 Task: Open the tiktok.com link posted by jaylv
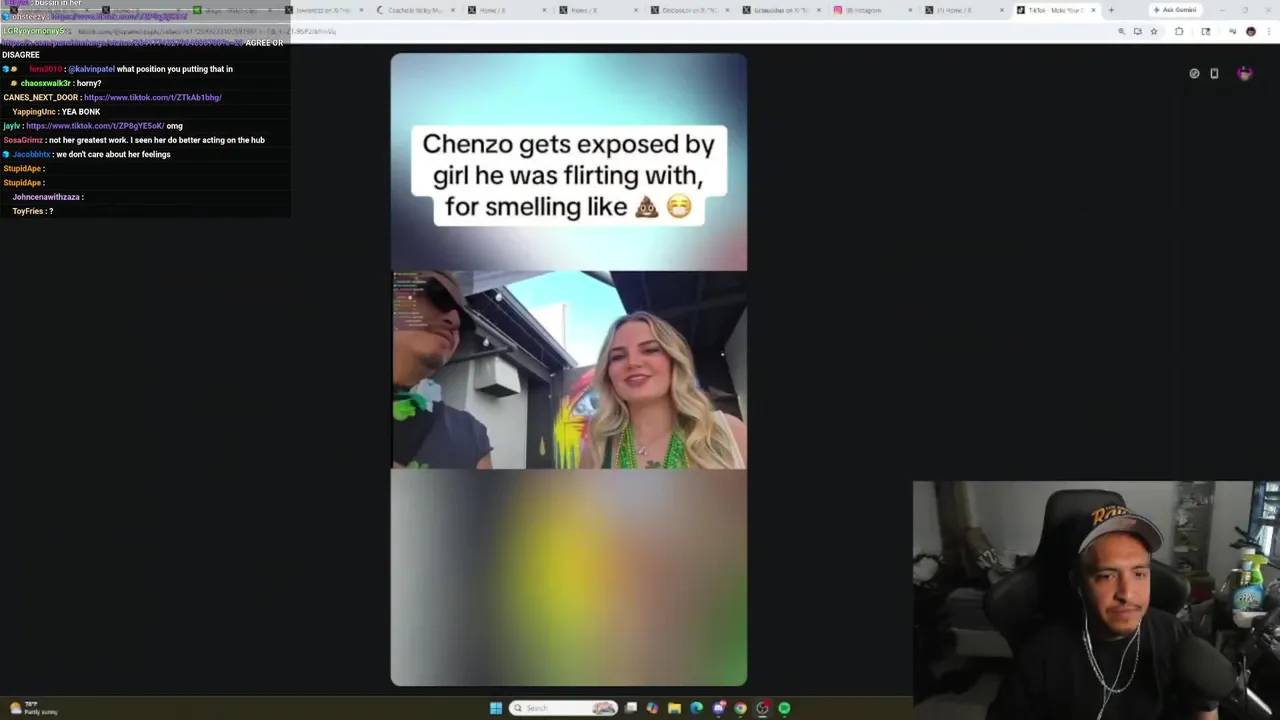[95, 126]
